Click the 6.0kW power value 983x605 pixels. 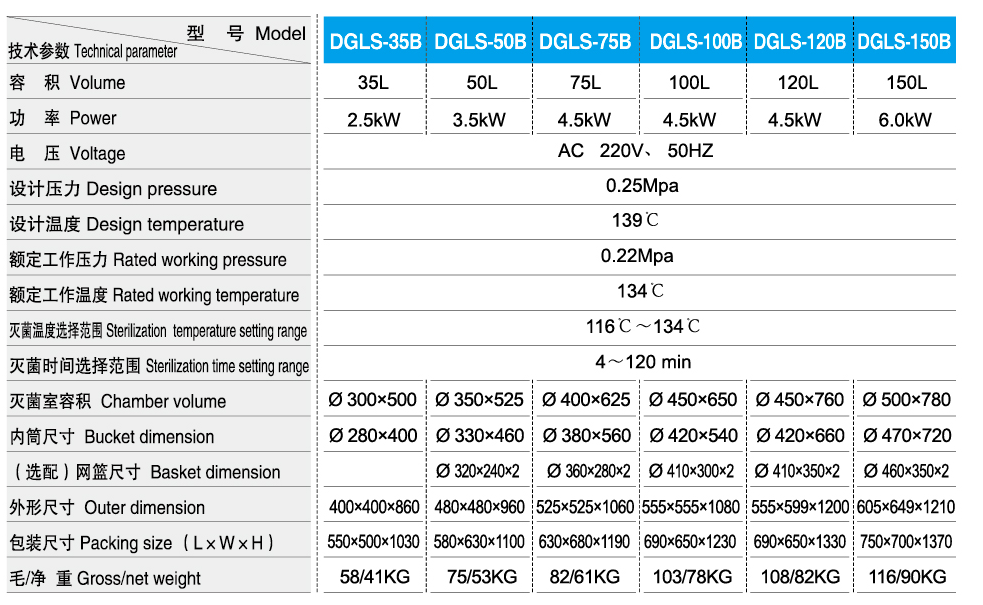904,120
